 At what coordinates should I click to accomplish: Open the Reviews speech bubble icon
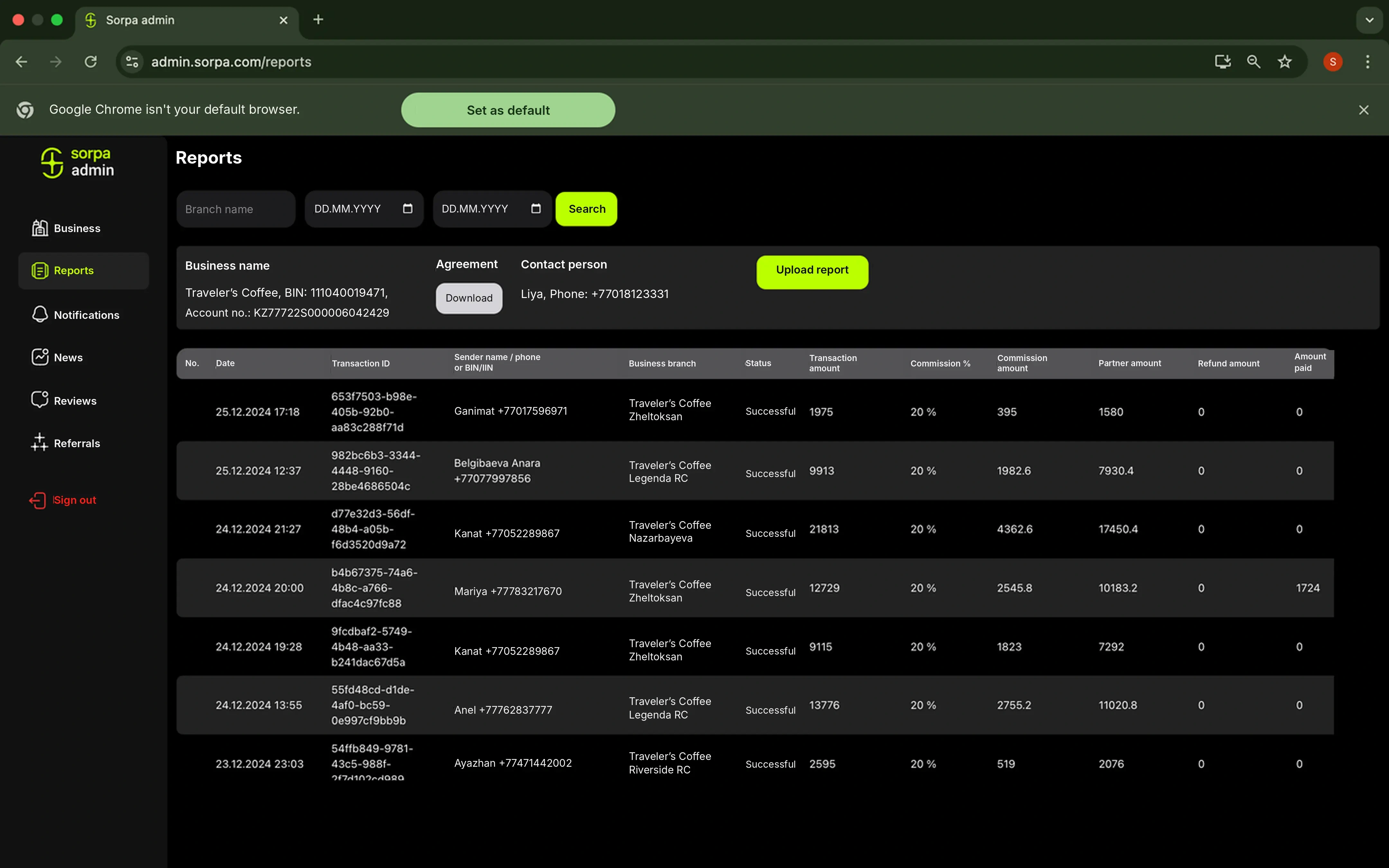40,400
